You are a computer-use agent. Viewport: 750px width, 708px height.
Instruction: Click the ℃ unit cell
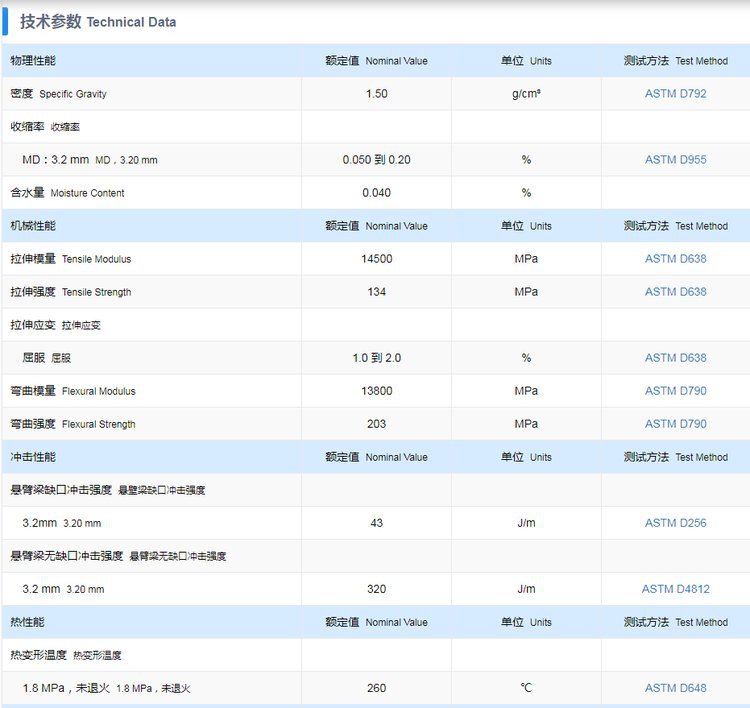tap(526, 688)
